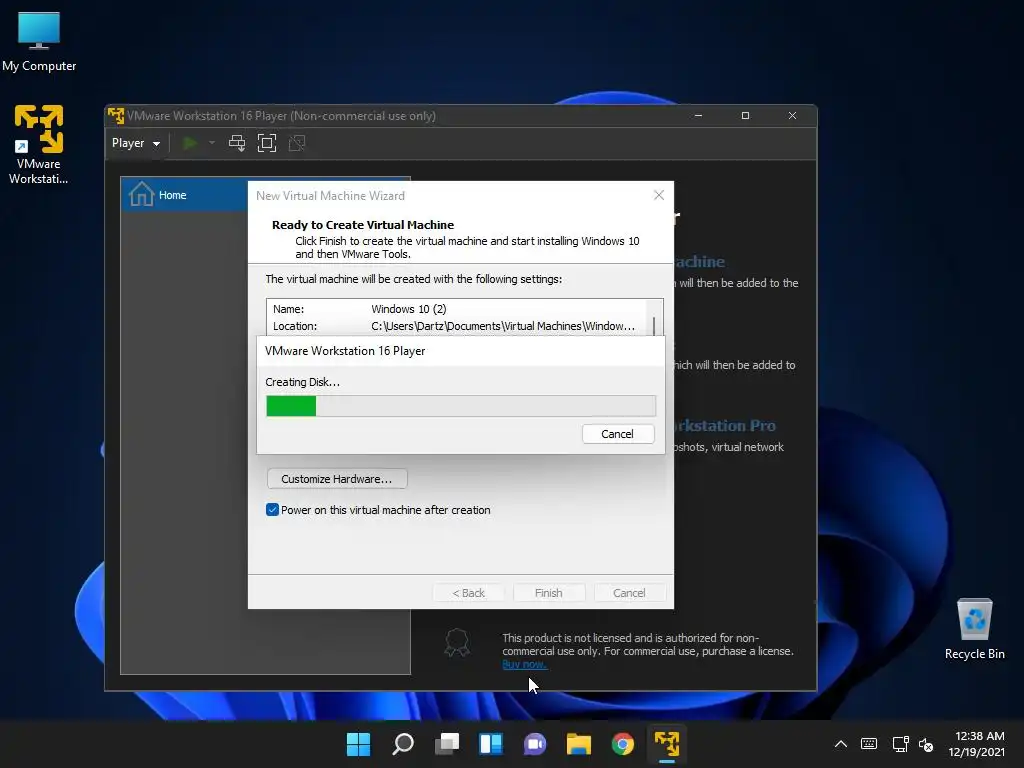Show hidden system tray icons chevron
1024x768 pixels.
tap(841, 744)
